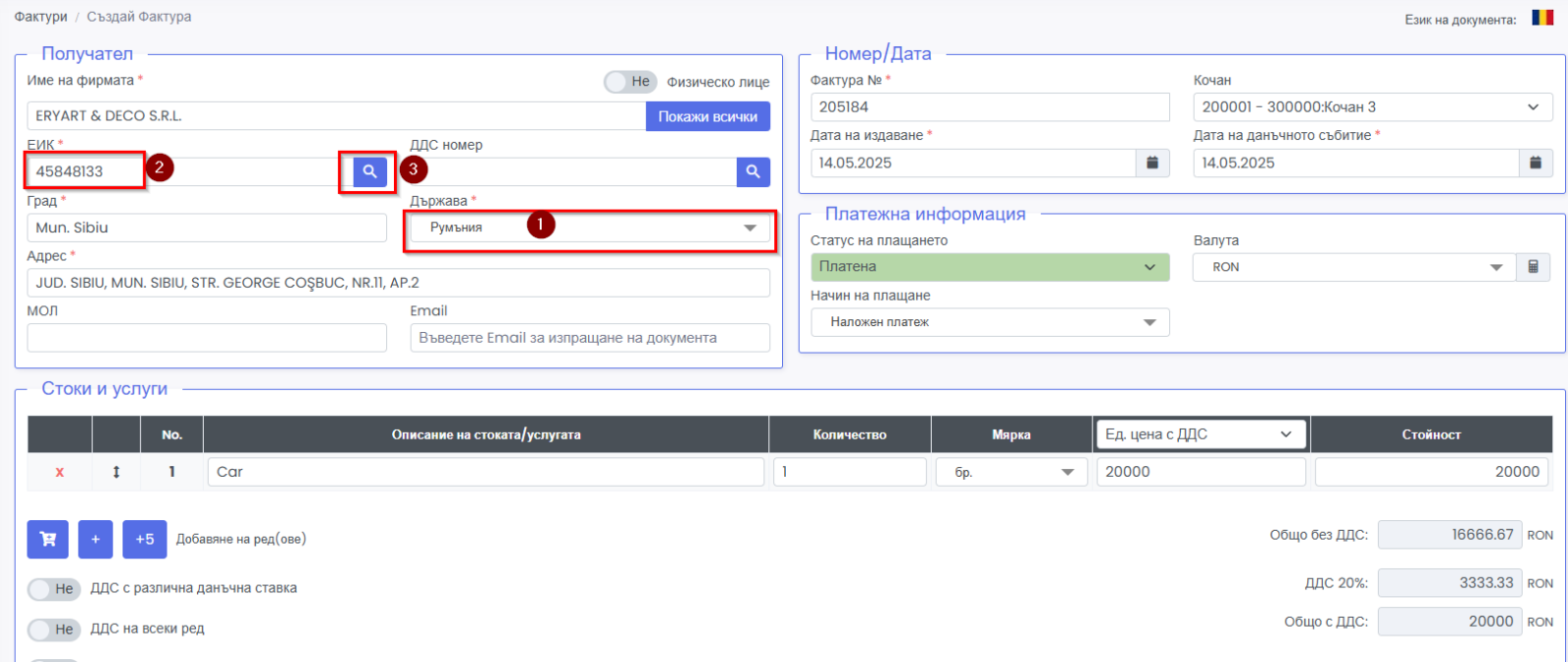Expand the Кочан dropdown
Viewport: 1568px width, 662px height.
[1372, 107]
